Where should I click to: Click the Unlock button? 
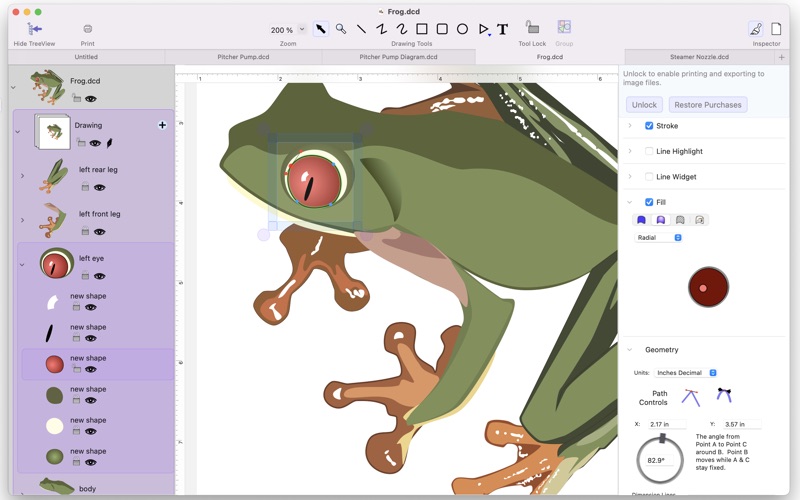point(644,105)
